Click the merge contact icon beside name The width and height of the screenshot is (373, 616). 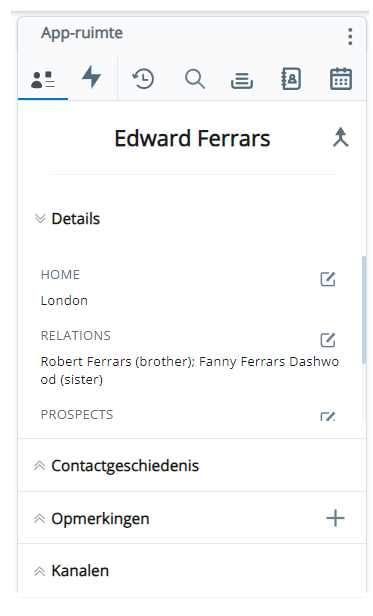point(340,137)
